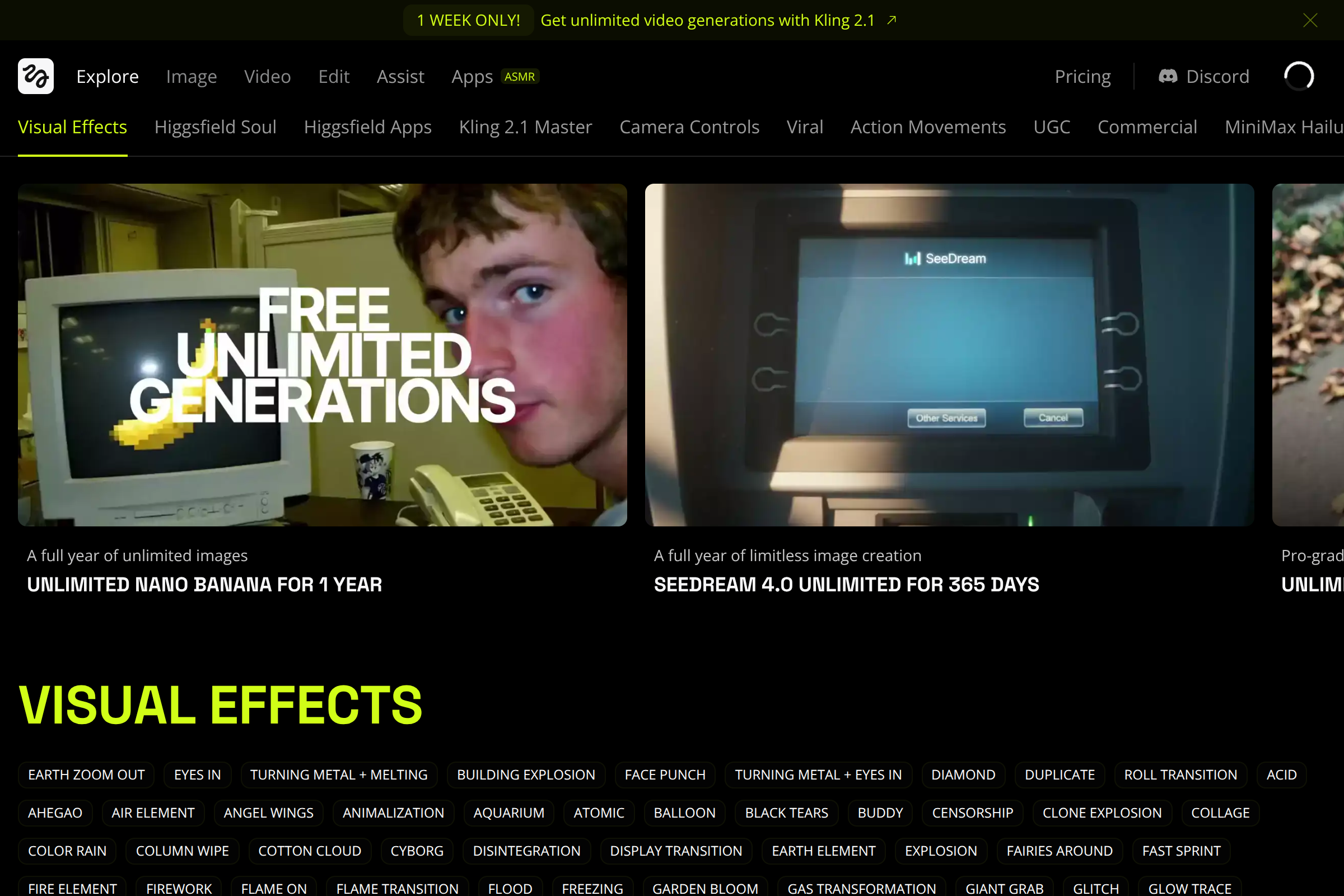Select the FACE PUNCH effect tag

click(x=665, y=774)
